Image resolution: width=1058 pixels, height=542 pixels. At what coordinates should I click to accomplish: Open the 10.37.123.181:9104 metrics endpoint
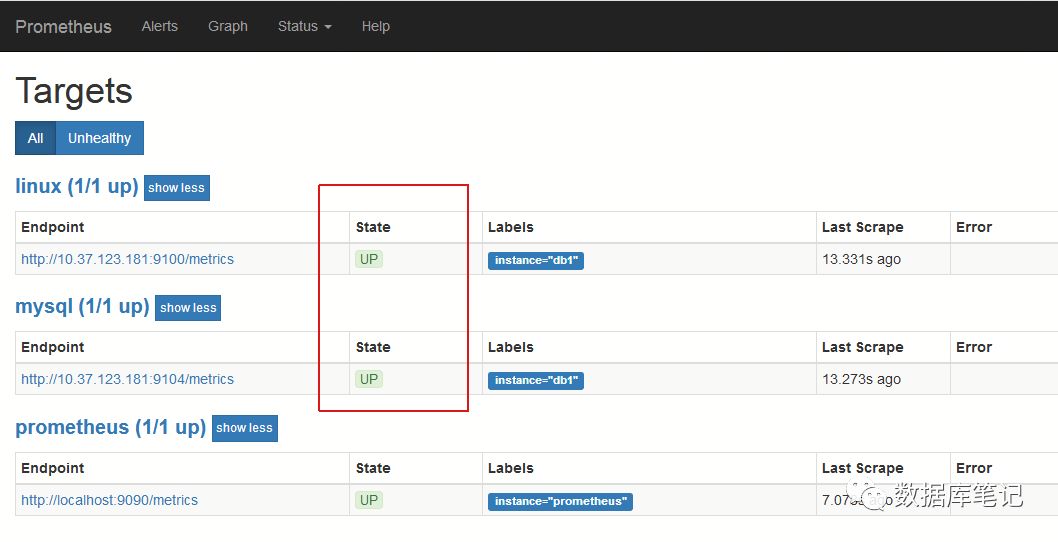tap(127, 379)
